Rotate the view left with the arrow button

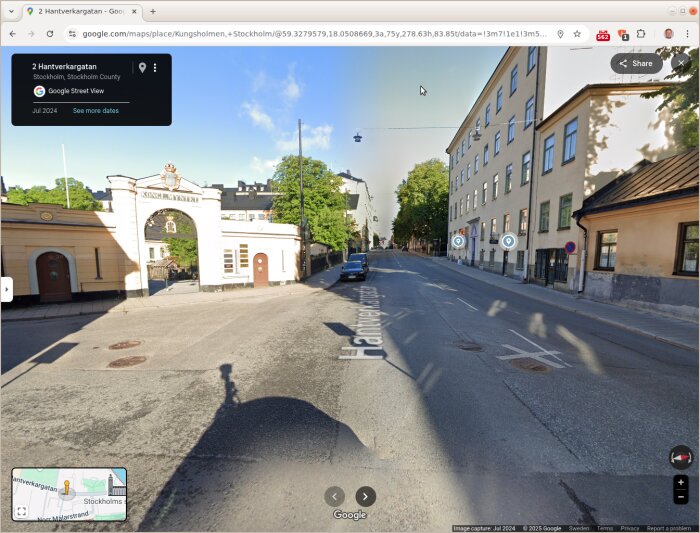click(x=334, y=496)
